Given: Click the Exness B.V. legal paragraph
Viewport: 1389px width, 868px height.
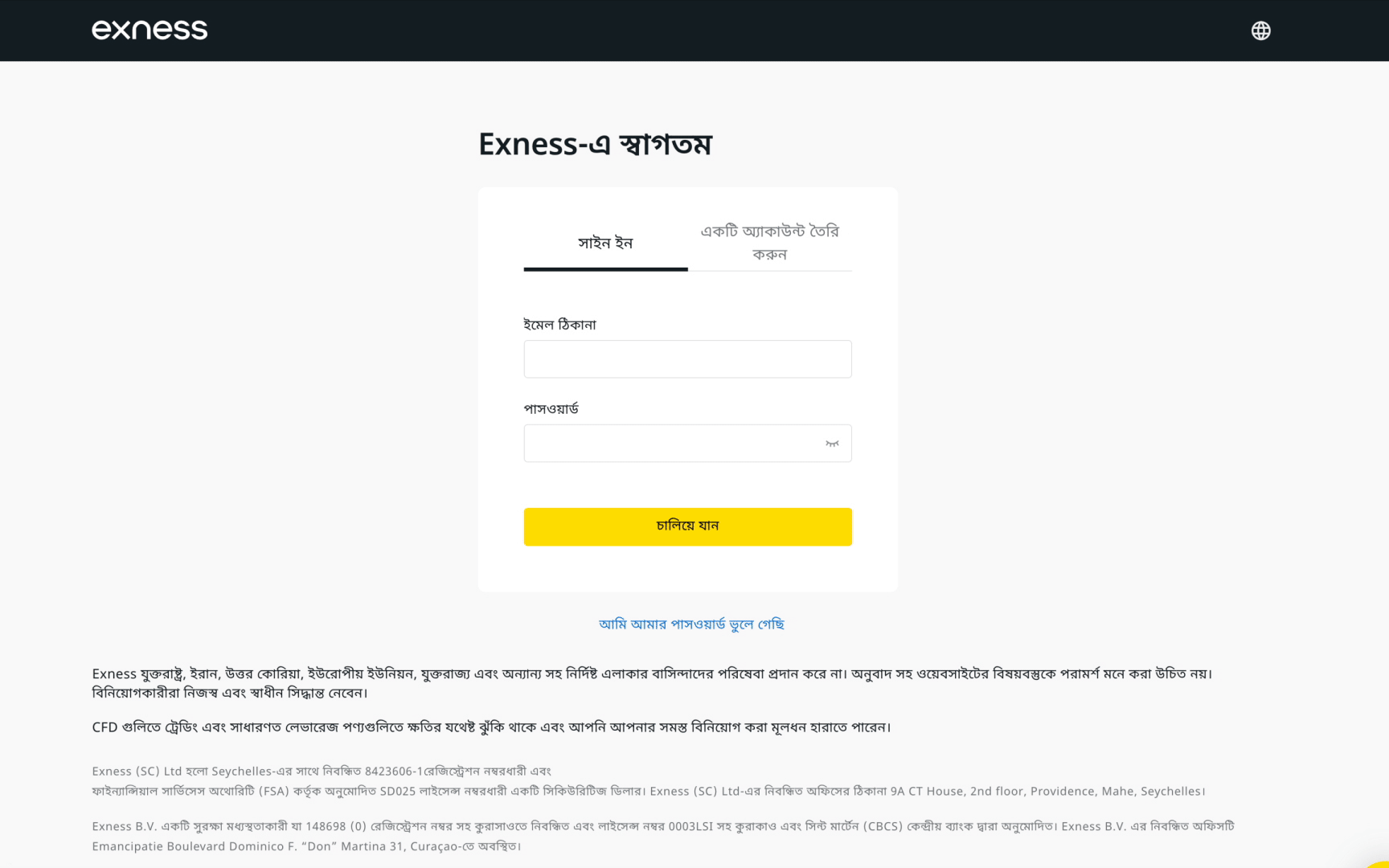Looking at the screenshot, I should pos(663,836).
